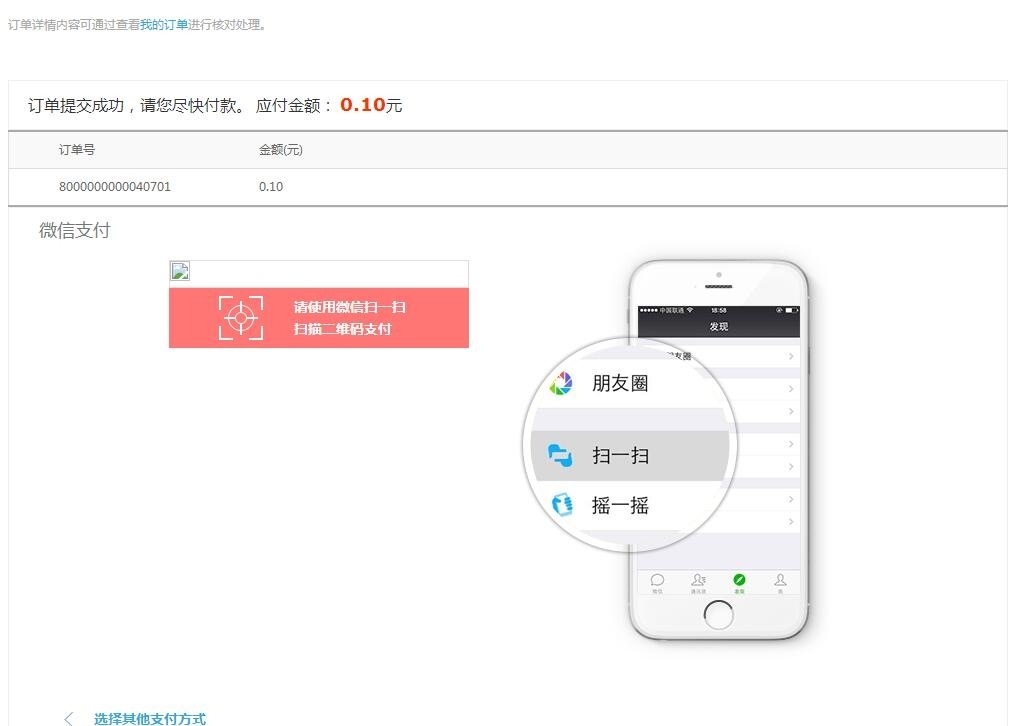1026x726 pixels.
Task: Click the broken QR code image placeholder
Action: [180, 271]
